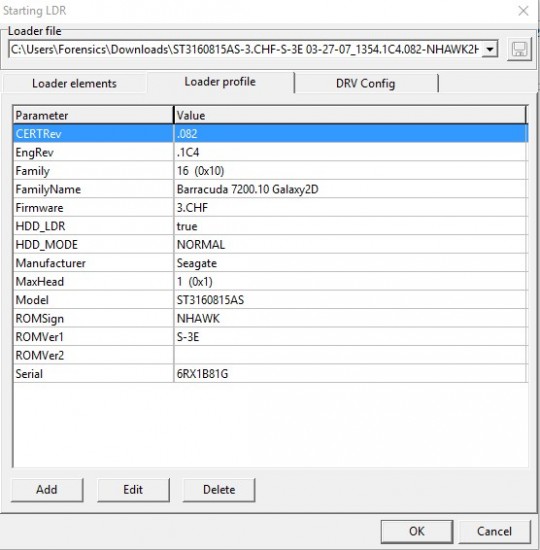Click the NHAWK value cell

click(x=351, y=318)
